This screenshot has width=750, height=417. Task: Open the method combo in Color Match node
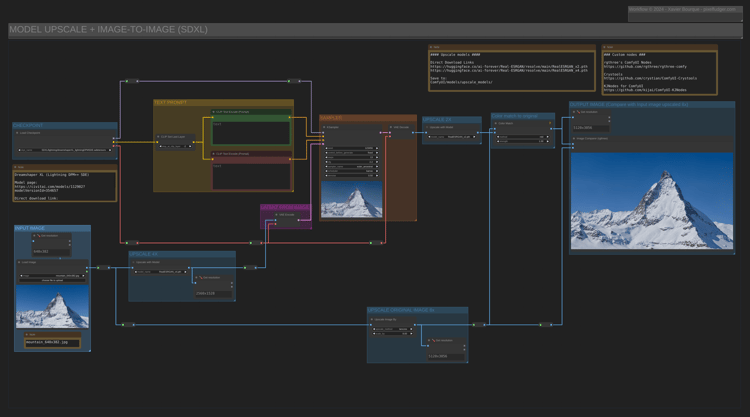(x=523, y=137)
